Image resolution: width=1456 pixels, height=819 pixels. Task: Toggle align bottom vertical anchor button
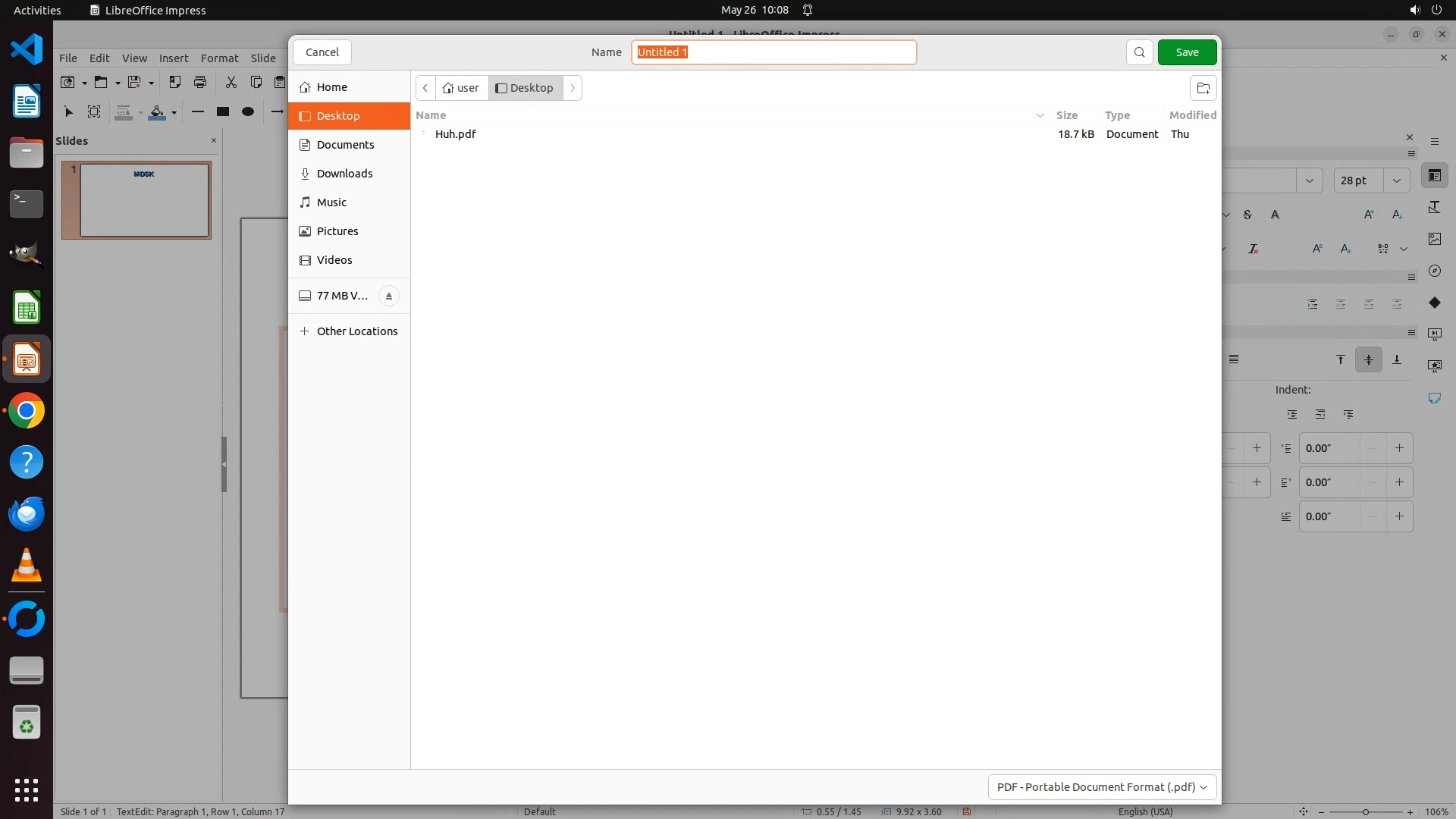(x=1397, y=359)
